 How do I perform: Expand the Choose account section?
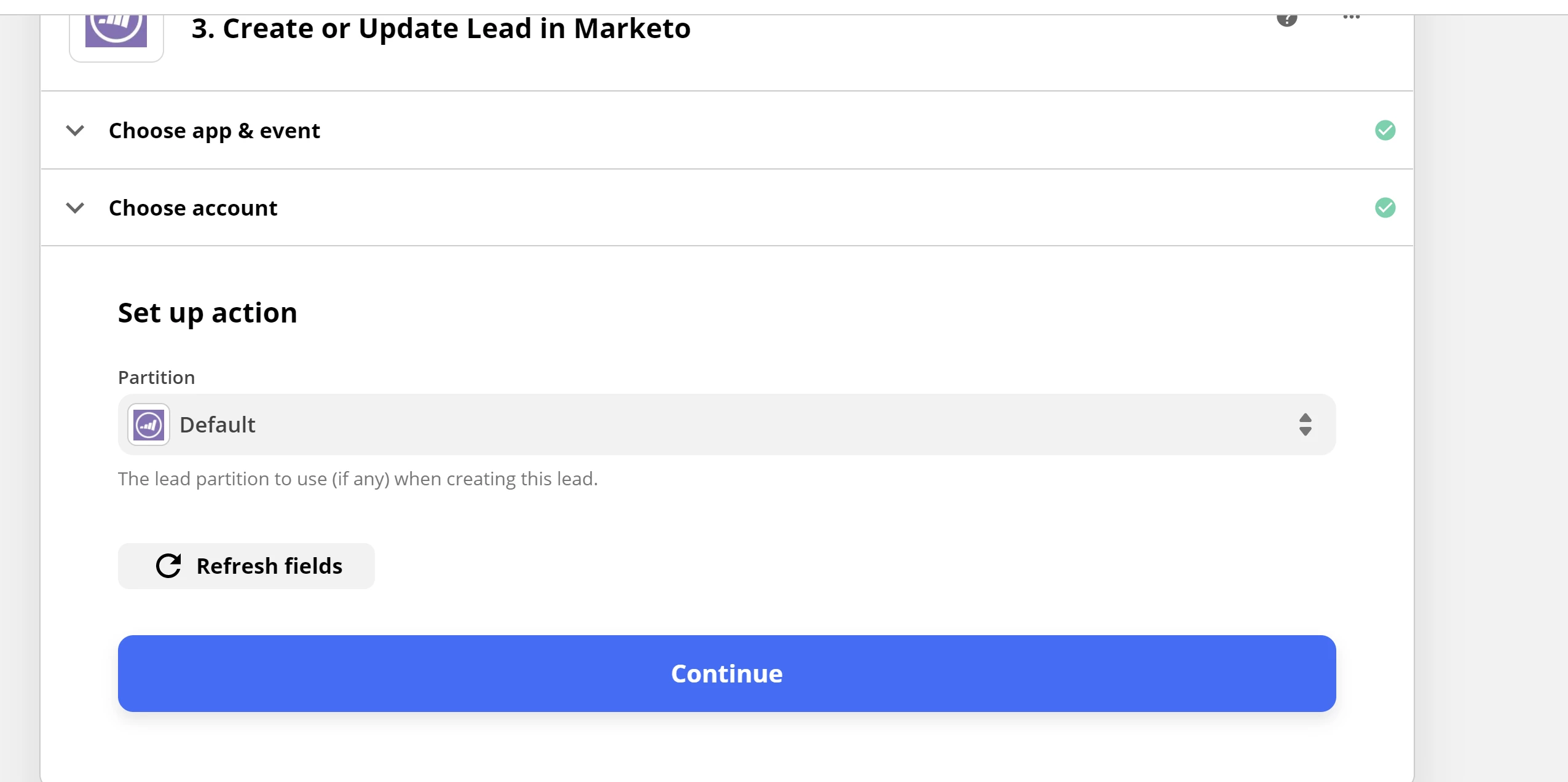[x=193, y=208]
